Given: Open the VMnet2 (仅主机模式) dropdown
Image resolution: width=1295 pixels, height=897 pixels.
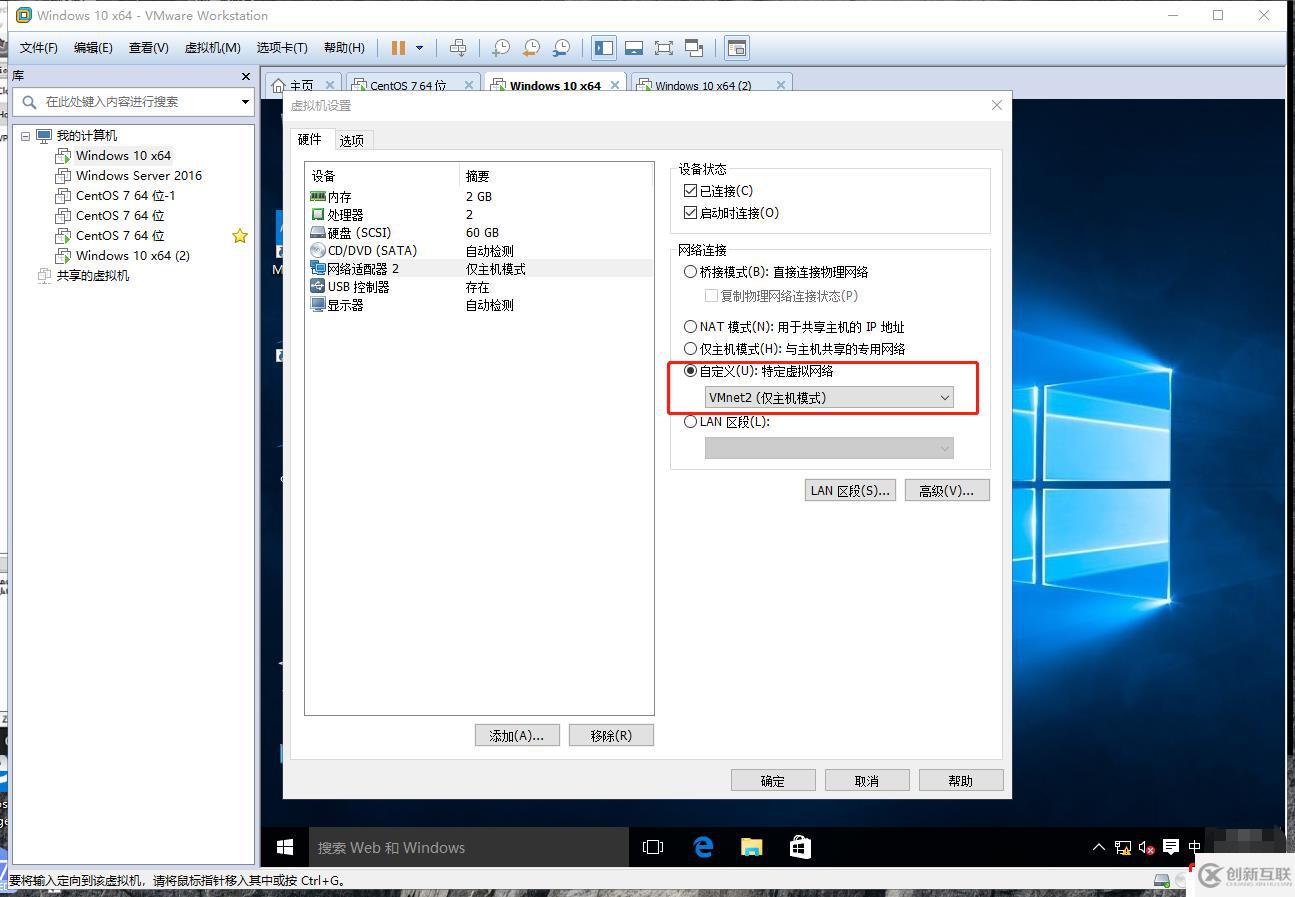Looking at the screenshot, I should 829,398.
